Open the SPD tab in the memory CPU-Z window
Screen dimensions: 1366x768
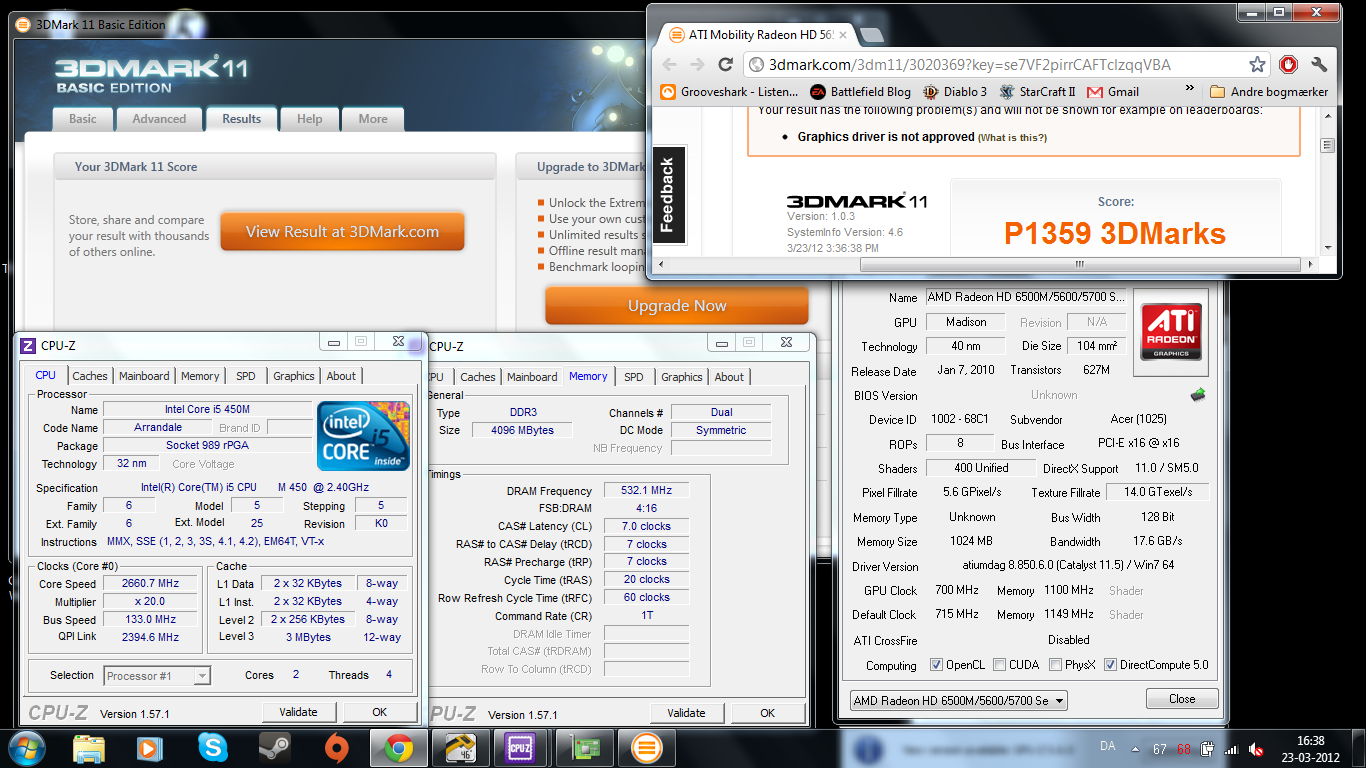[x=634, y=377]
